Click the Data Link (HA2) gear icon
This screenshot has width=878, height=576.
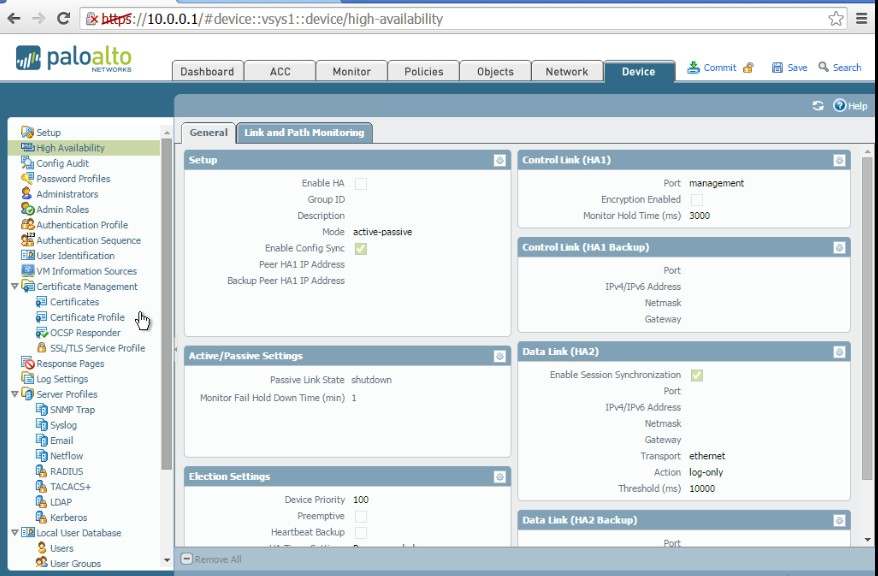pos(839,352)
